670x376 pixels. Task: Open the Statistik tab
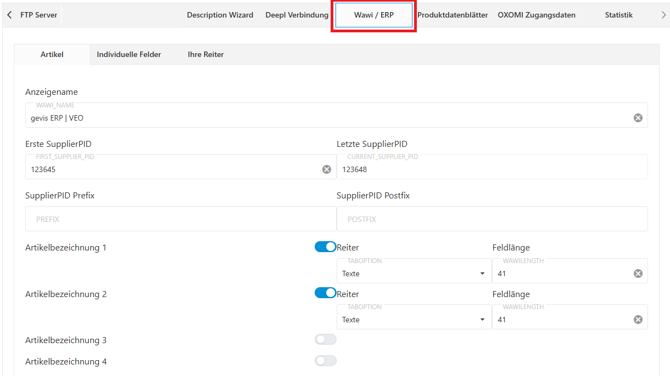(619, 15)
